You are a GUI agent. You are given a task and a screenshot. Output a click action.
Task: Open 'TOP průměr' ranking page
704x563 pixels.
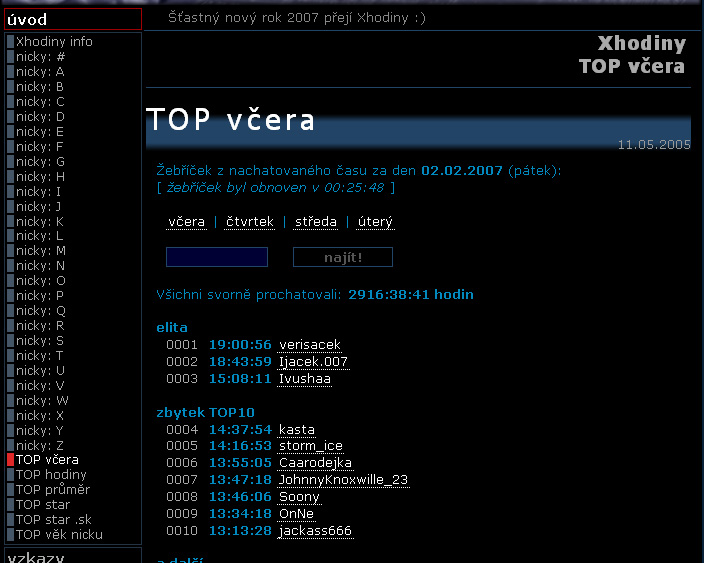pos(52,490)
